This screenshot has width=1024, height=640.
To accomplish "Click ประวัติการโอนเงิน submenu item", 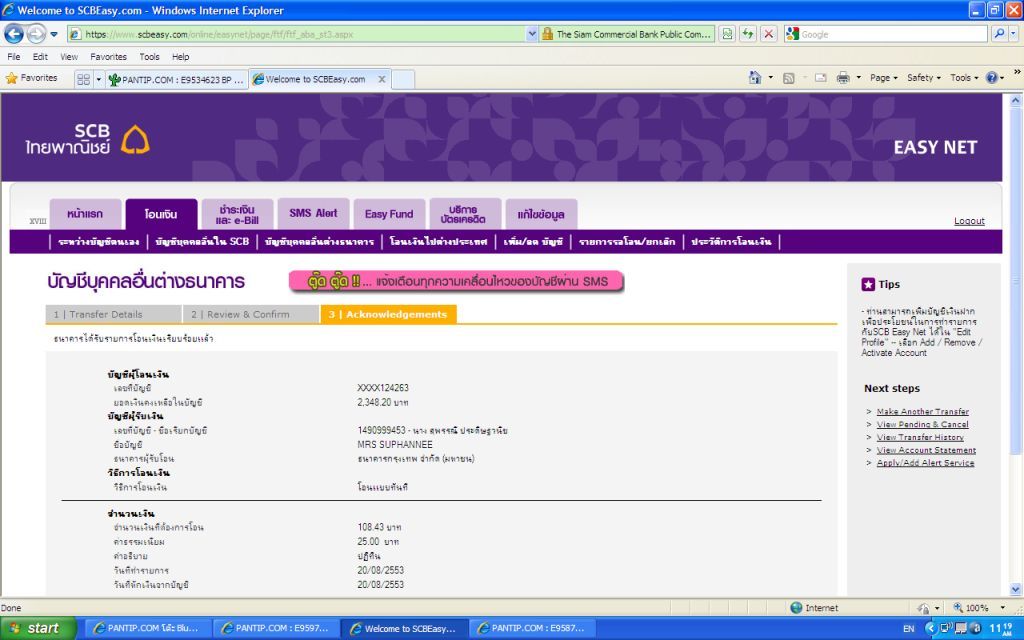I will click(731, 242).
